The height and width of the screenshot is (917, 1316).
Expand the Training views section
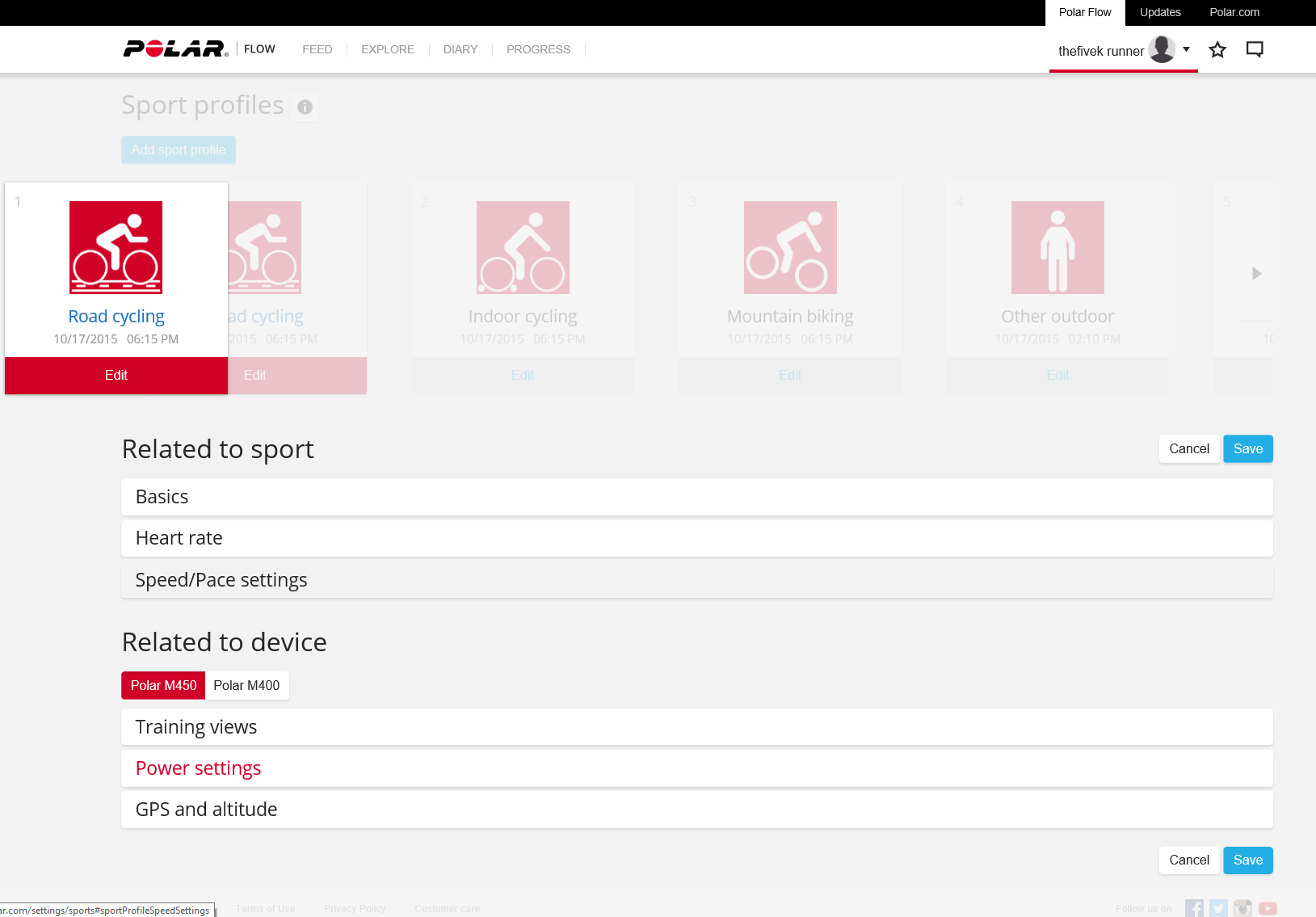point(697,727)
